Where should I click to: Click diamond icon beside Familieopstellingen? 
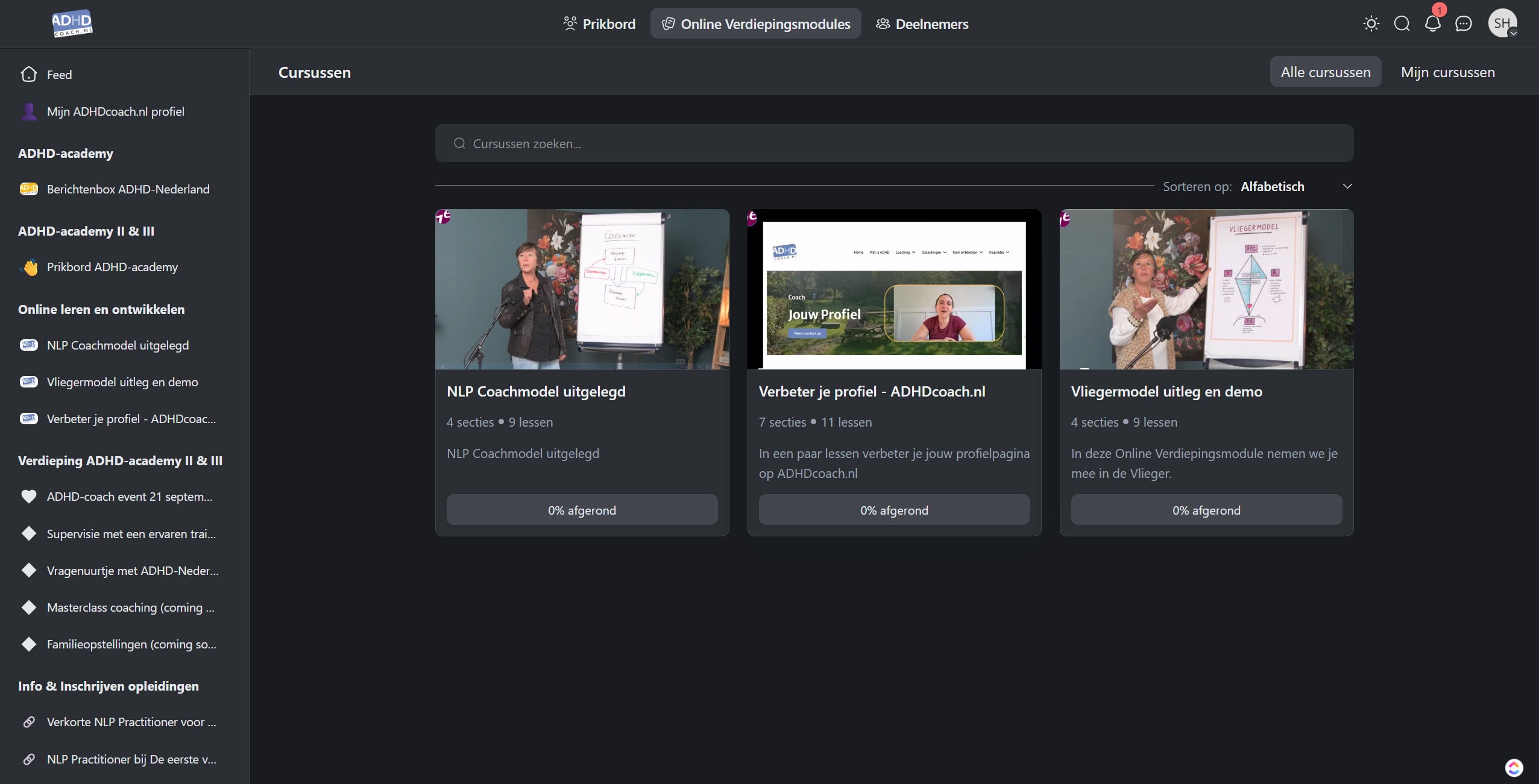[28, 644]
